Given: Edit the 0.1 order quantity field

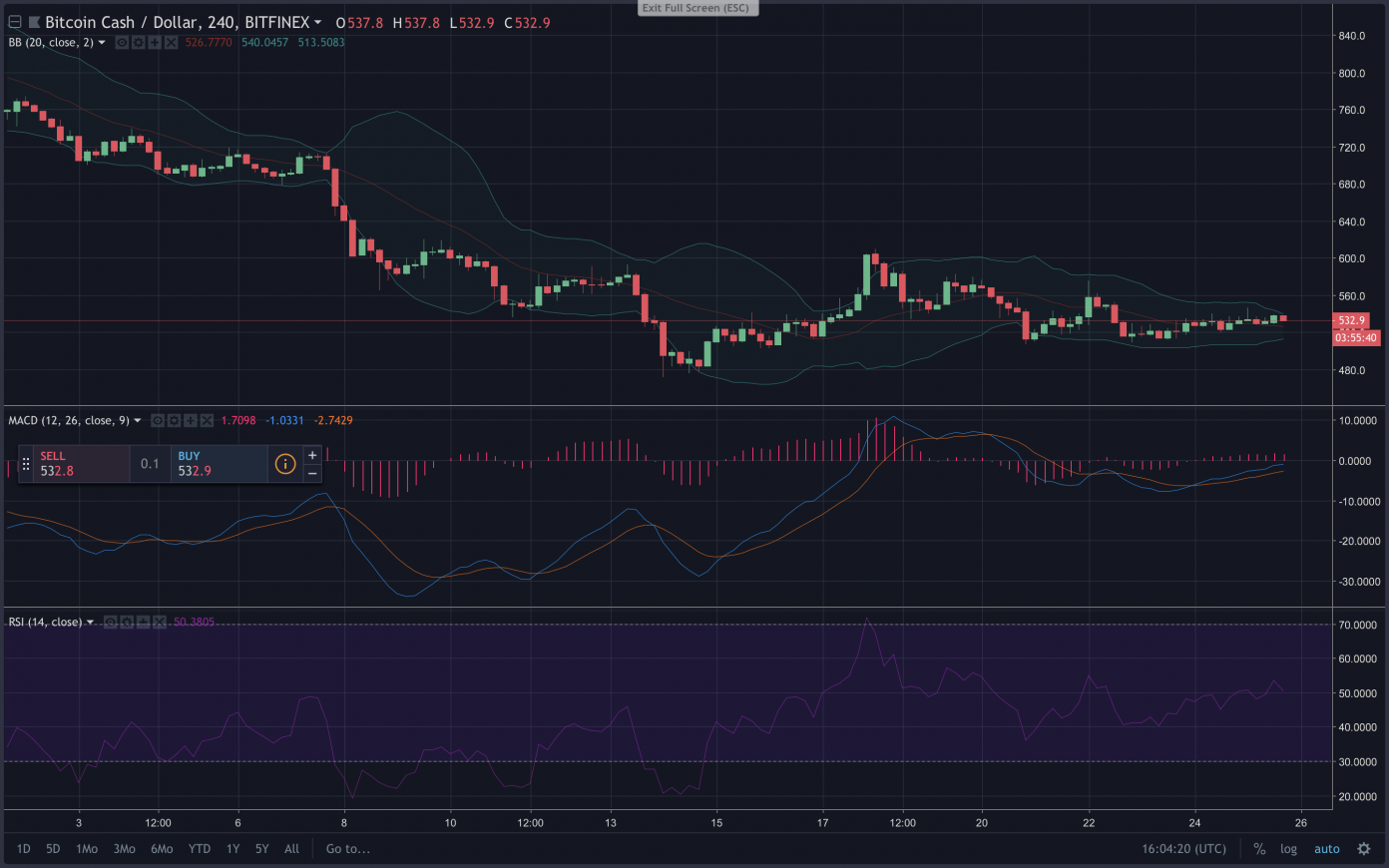Looking at the screenshot, I should pyautogui.click(x=150, y=464).
